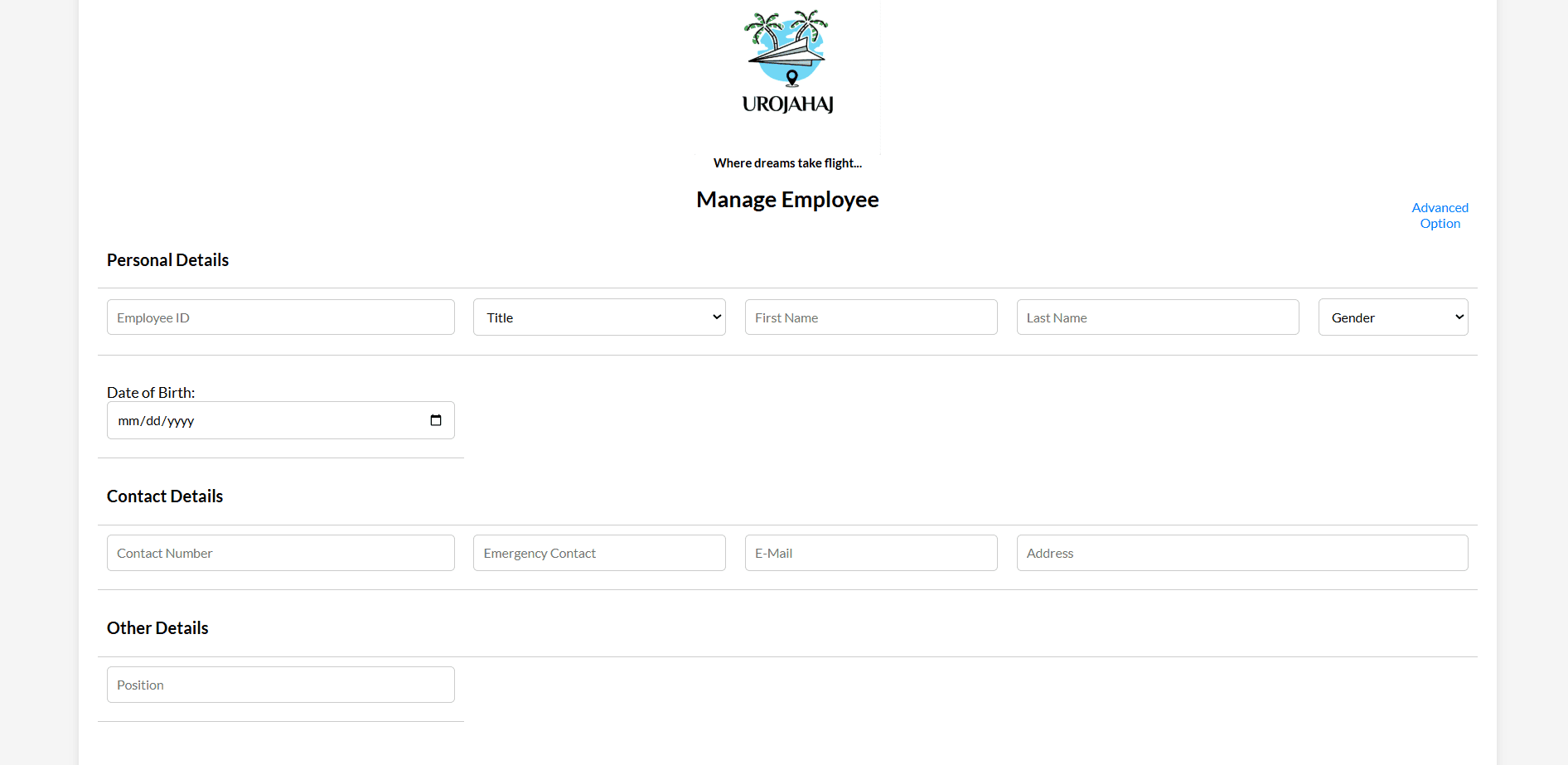Viewport: 1568px width, 765px height.
Task: Click into the First Name input
Action: (x=870, y=317)
